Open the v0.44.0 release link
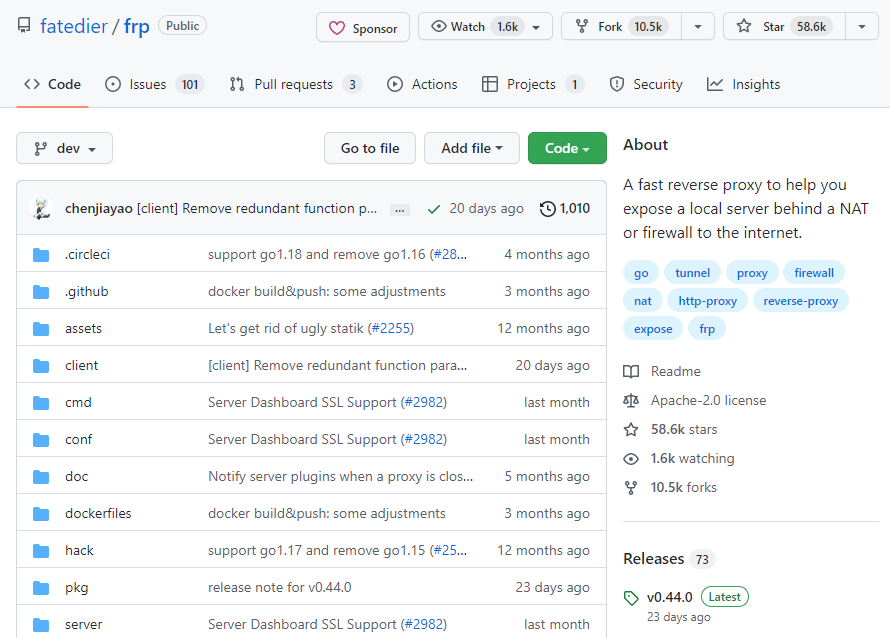The width and height of the screenshot is (890, 638). [669, 596]
